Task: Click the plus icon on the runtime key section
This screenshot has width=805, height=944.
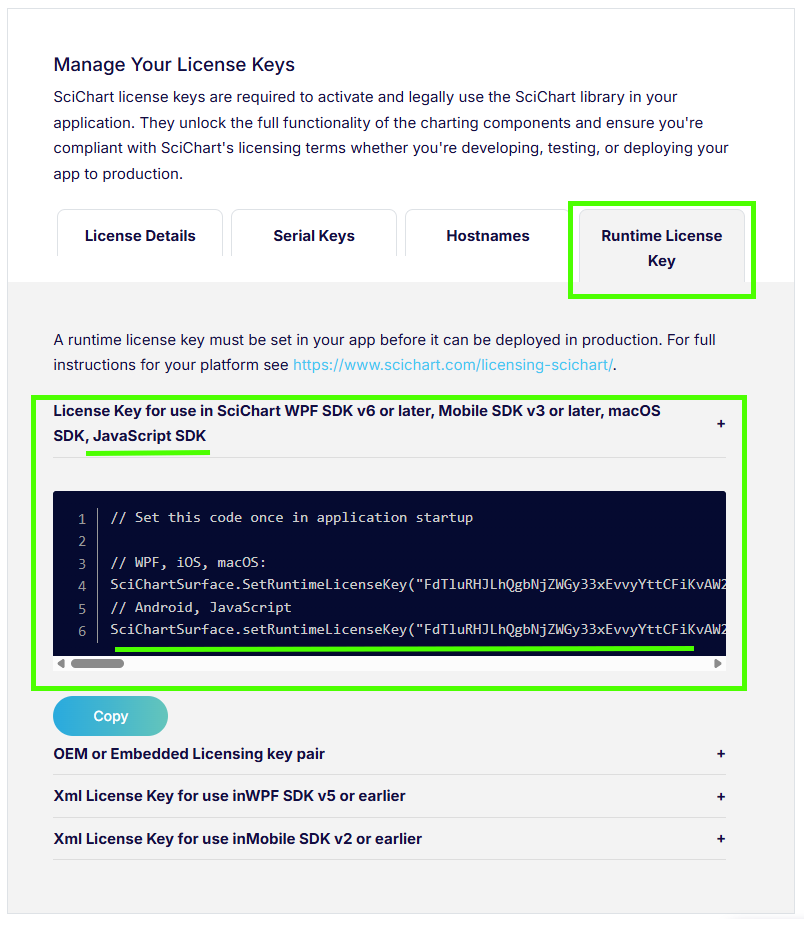Action: [x=721, y=423]
